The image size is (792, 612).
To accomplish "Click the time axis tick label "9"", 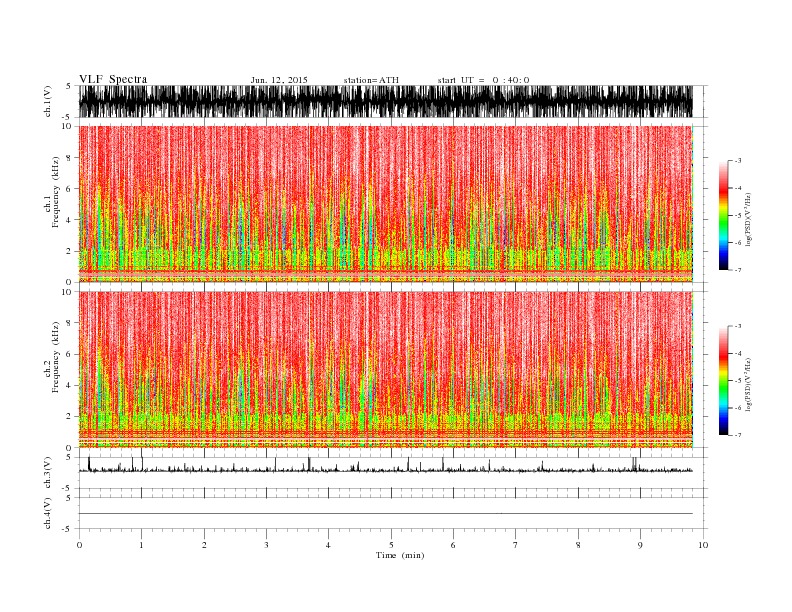I will (x=640, y=545).
